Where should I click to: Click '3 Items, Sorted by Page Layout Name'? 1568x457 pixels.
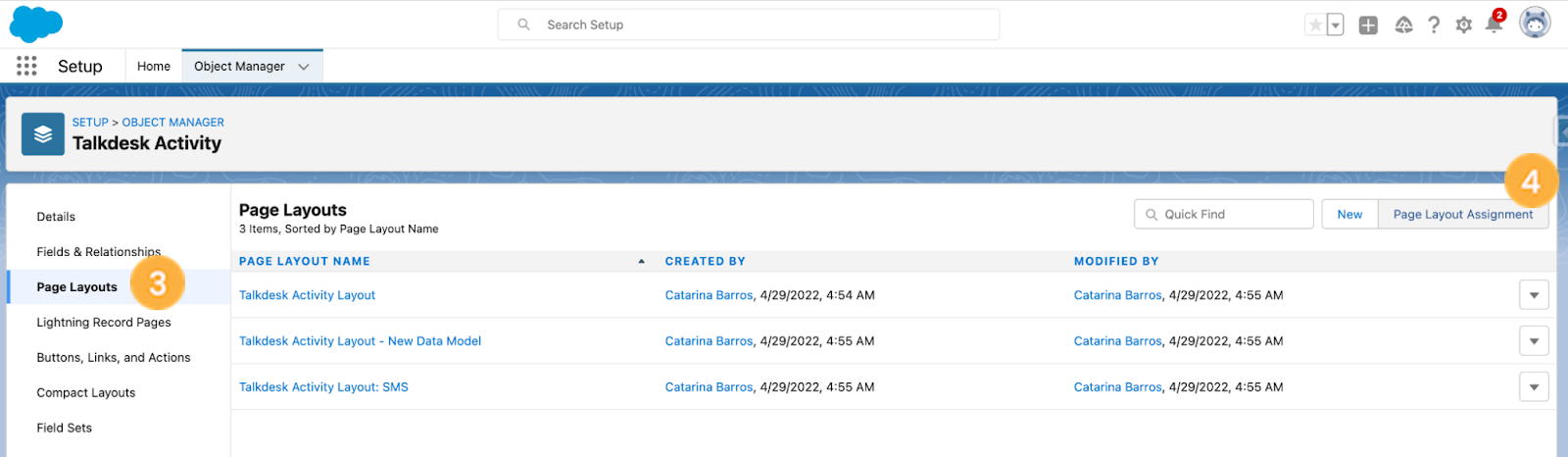point(339,229)
